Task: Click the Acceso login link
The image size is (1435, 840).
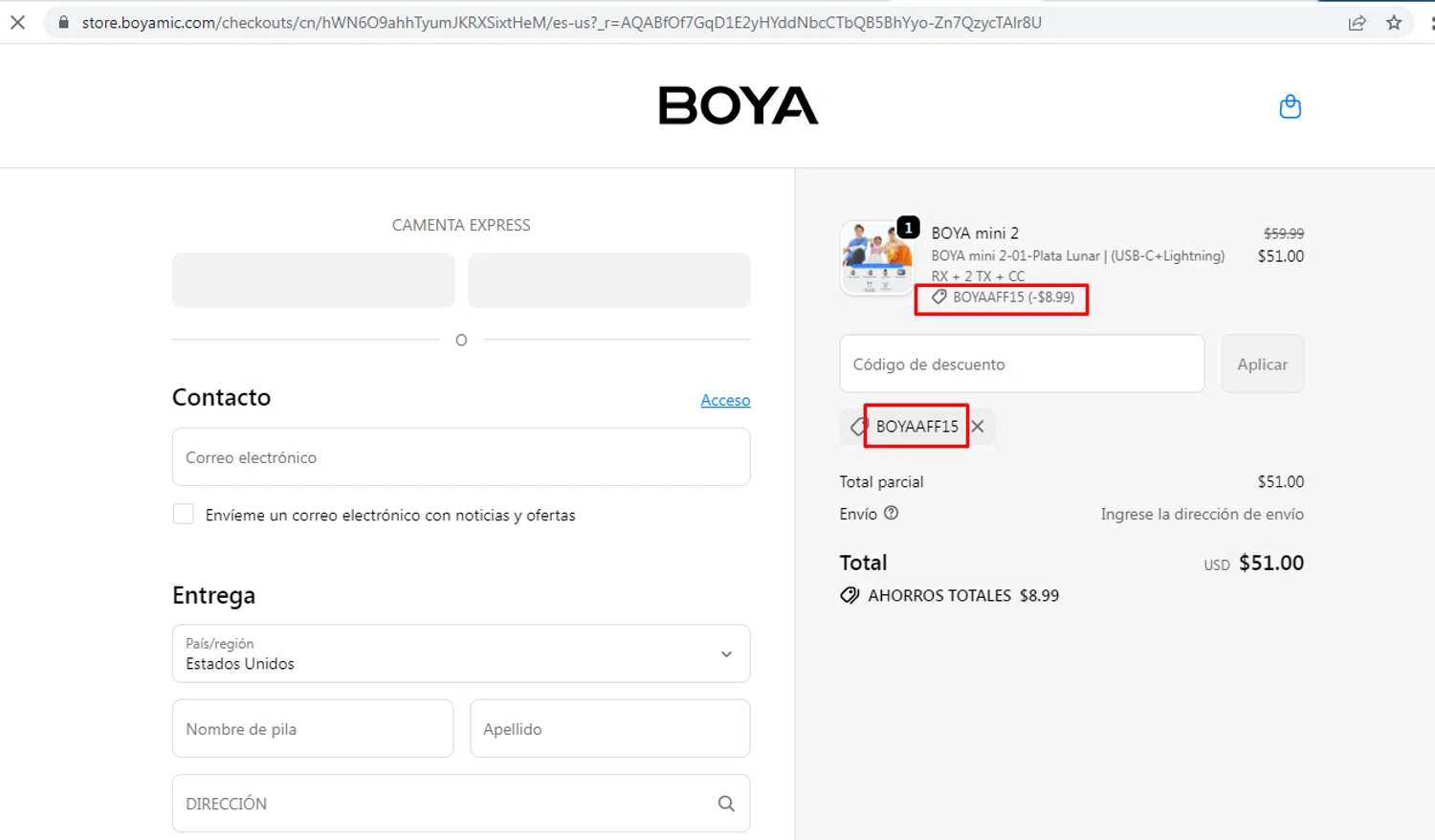Action: click(725, 400)
